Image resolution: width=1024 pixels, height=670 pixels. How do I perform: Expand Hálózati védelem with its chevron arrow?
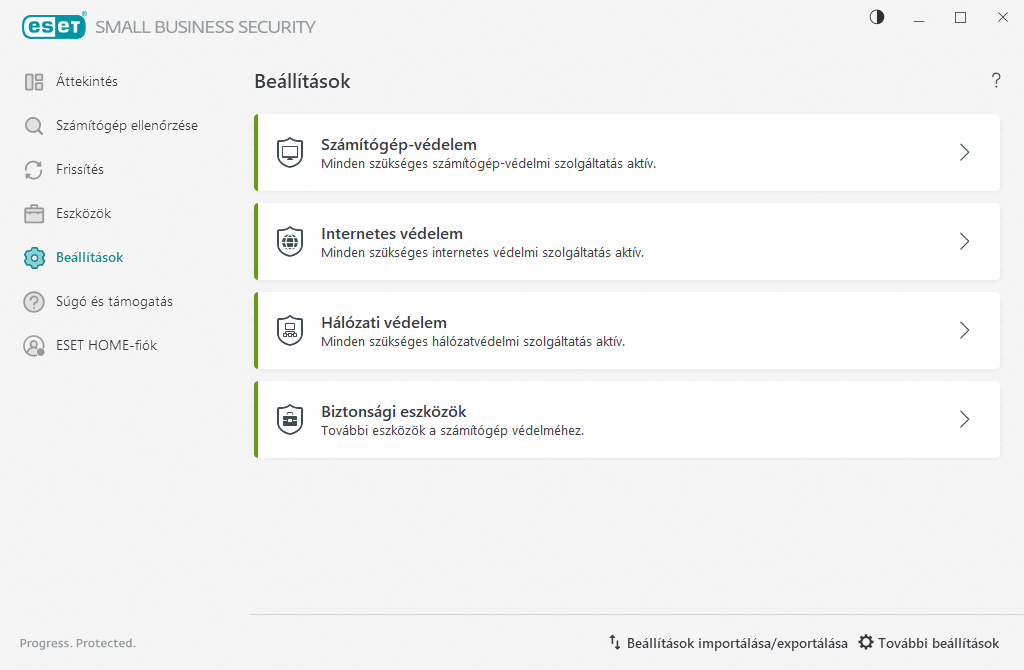click(x=964, y=331)
